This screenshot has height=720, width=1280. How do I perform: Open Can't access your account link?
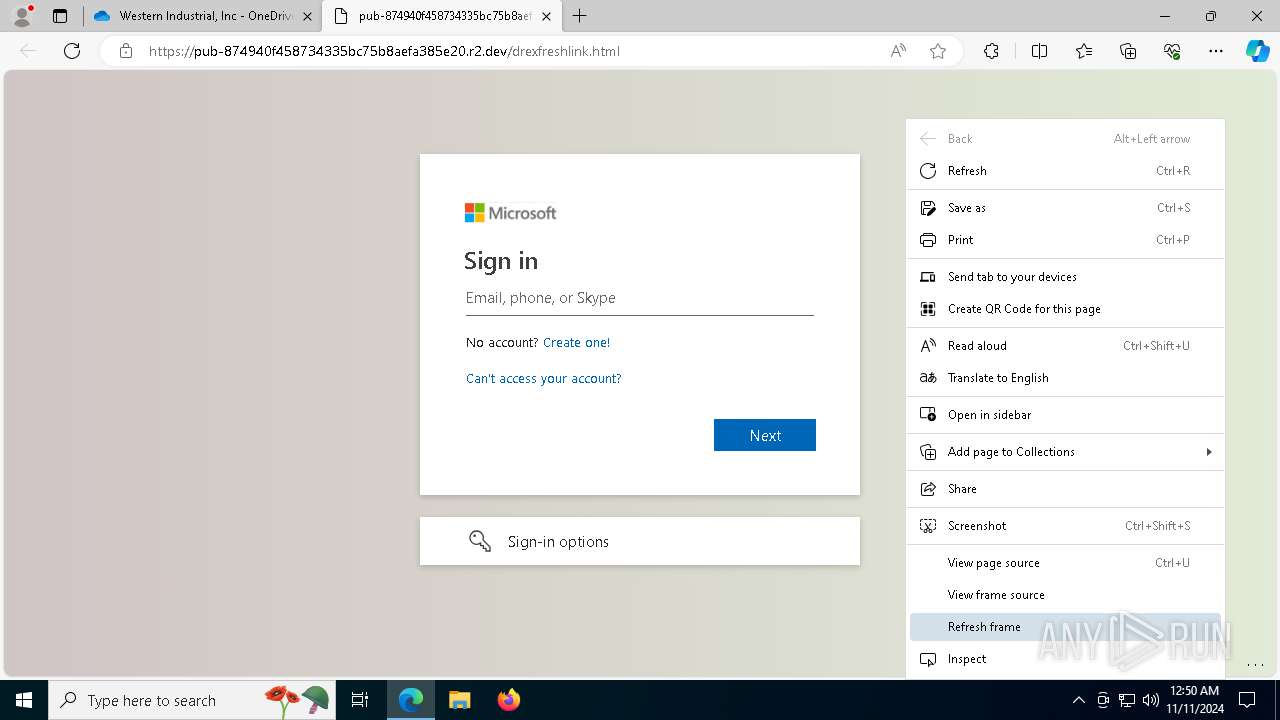point(543,378)
